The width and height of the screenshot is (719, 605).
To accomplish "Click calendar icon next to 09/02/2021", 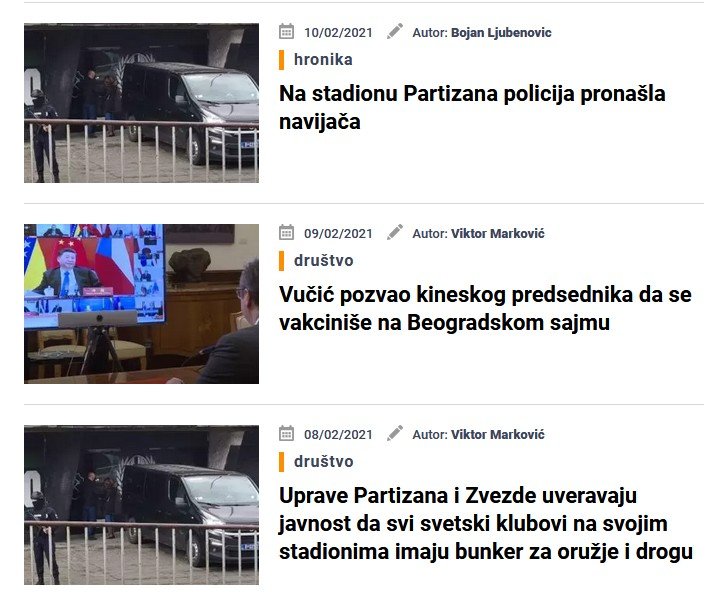I will tap(286, 232).
